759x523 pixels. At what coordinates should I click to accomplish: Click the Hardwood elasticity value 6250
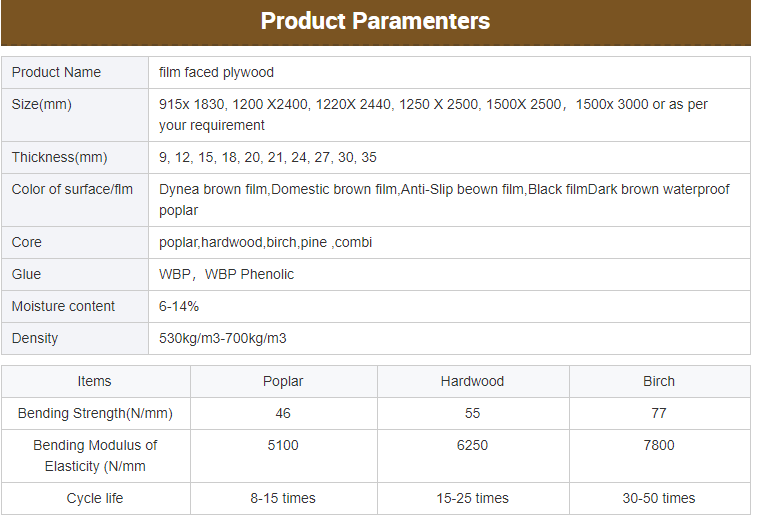(x=472, y=446)
